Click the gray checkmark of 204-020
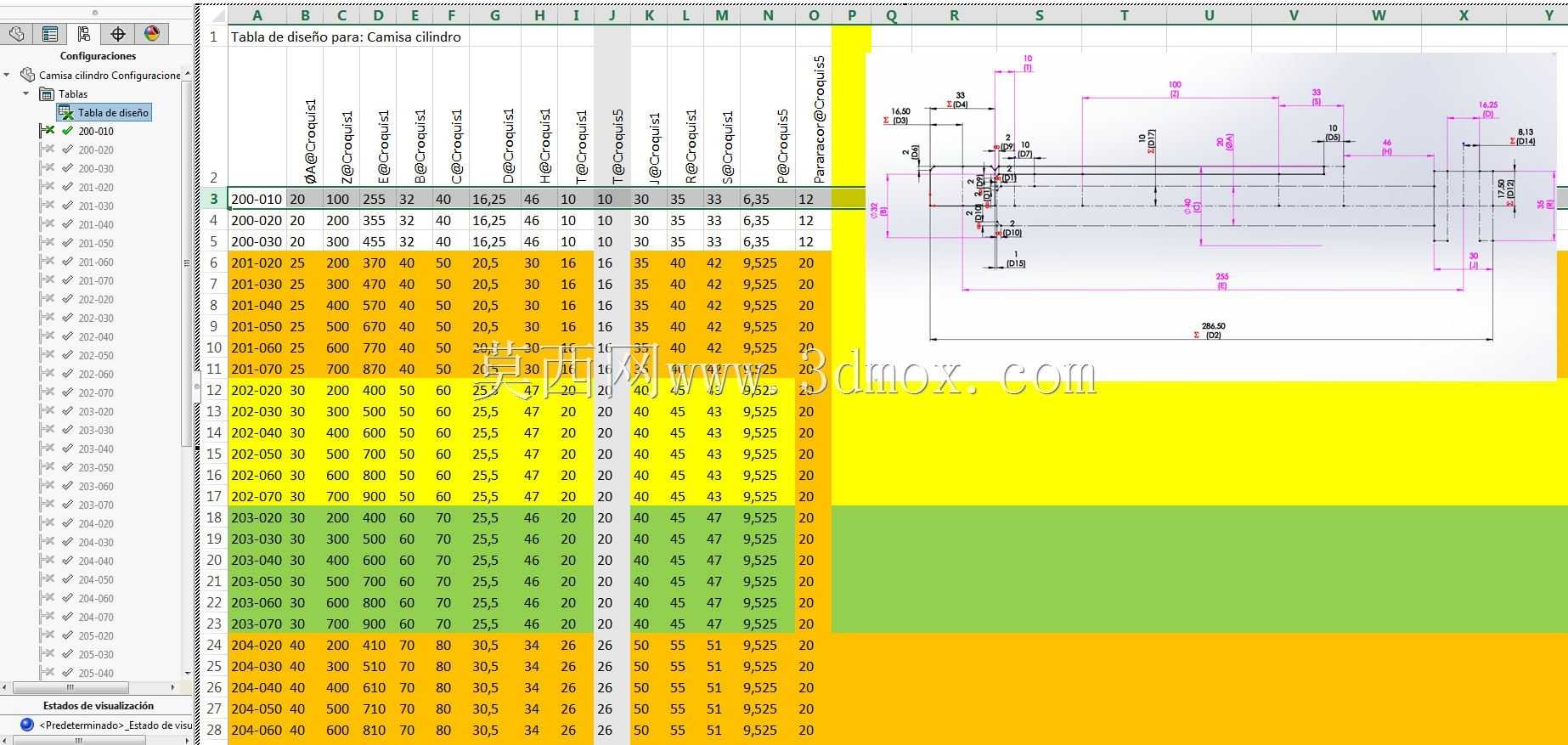The width and height of the screenshot is (1568, 745). pyautogui.click(x=68, y=523)
